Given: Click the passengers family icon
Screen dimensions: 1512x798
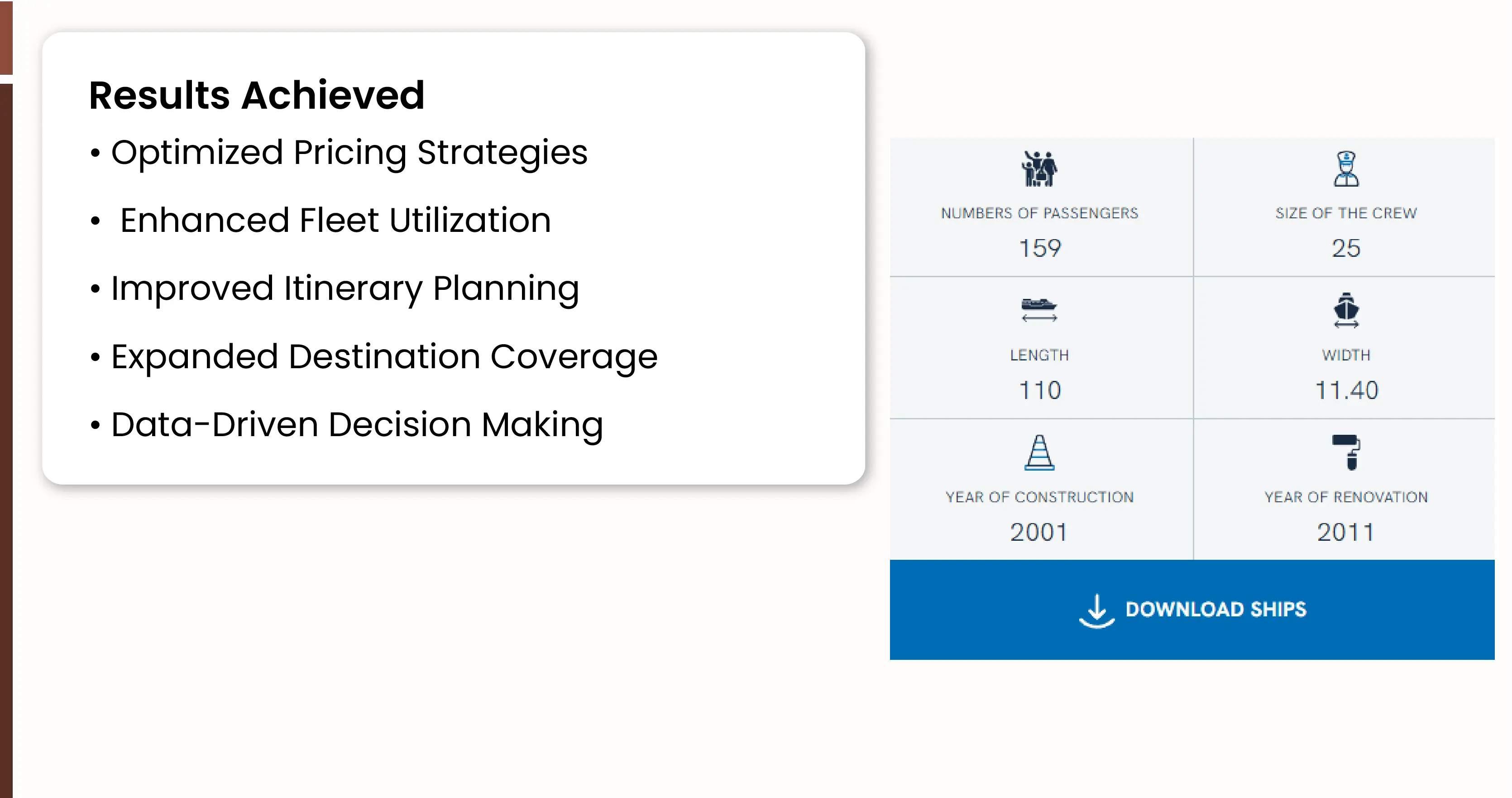Looking at the screenshot, I should (x=1039, y=169).
